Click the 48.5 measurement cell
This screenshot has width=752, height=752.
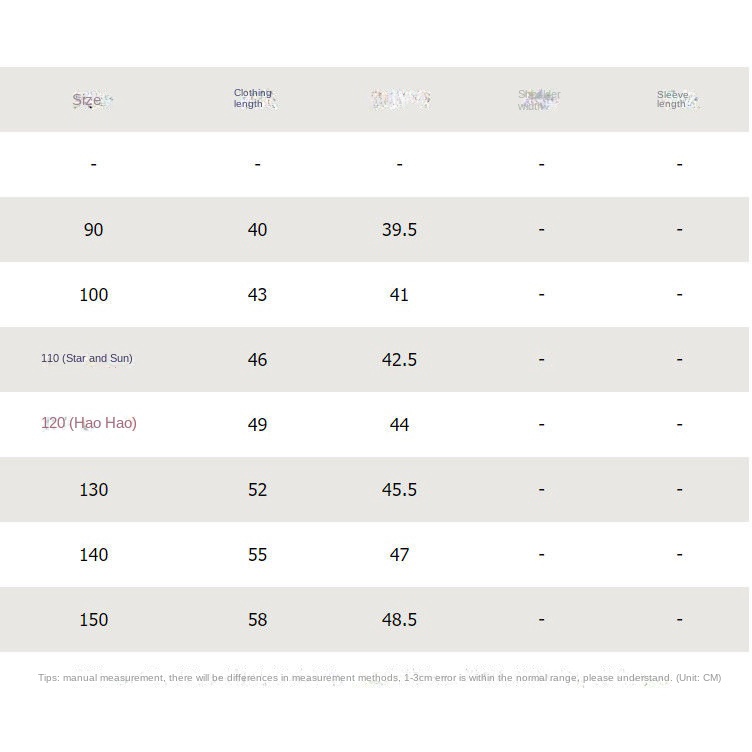click(x=399, y=620)
